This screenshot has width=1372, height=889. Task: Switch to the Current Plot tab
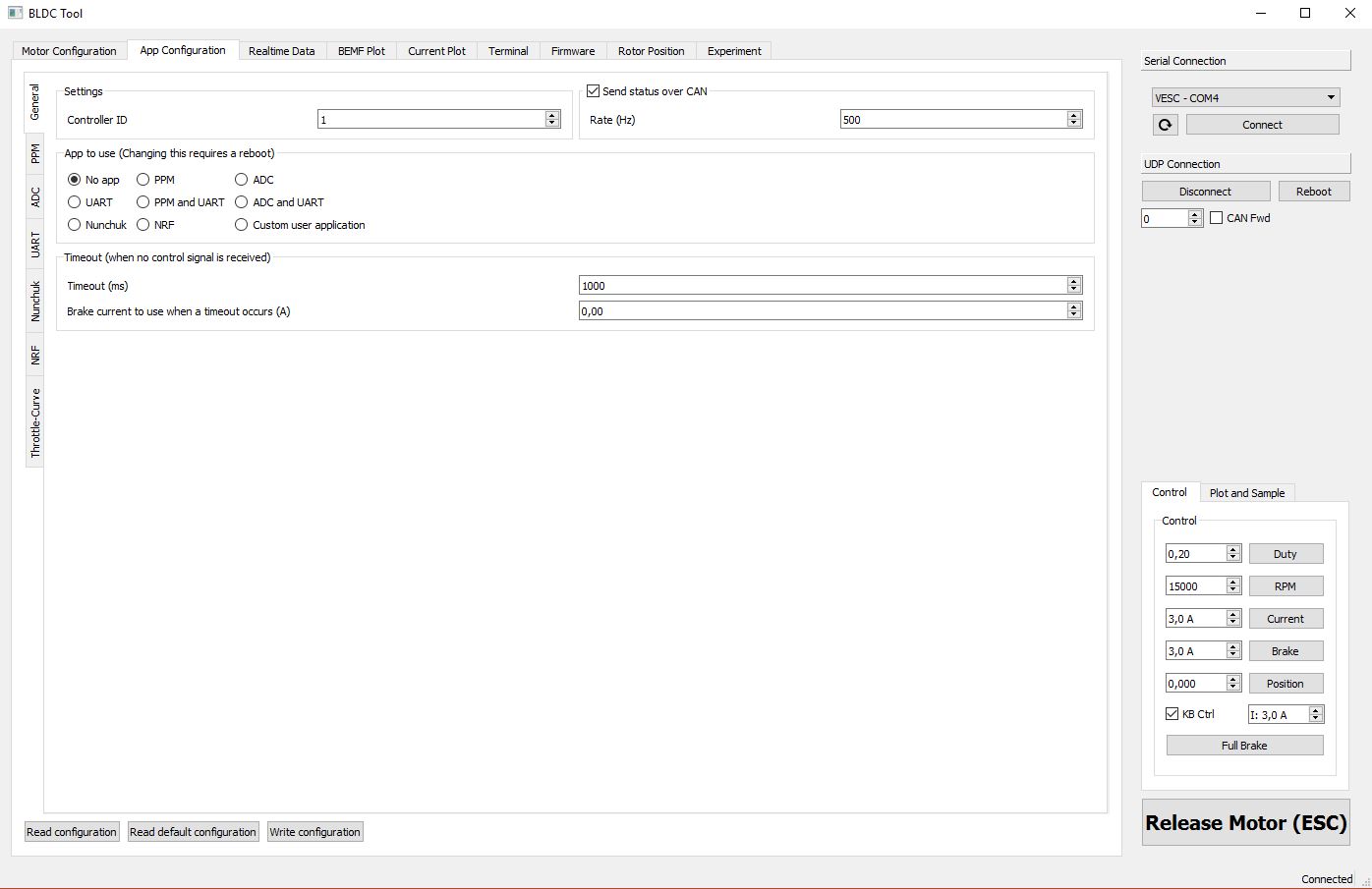point(437,51)
